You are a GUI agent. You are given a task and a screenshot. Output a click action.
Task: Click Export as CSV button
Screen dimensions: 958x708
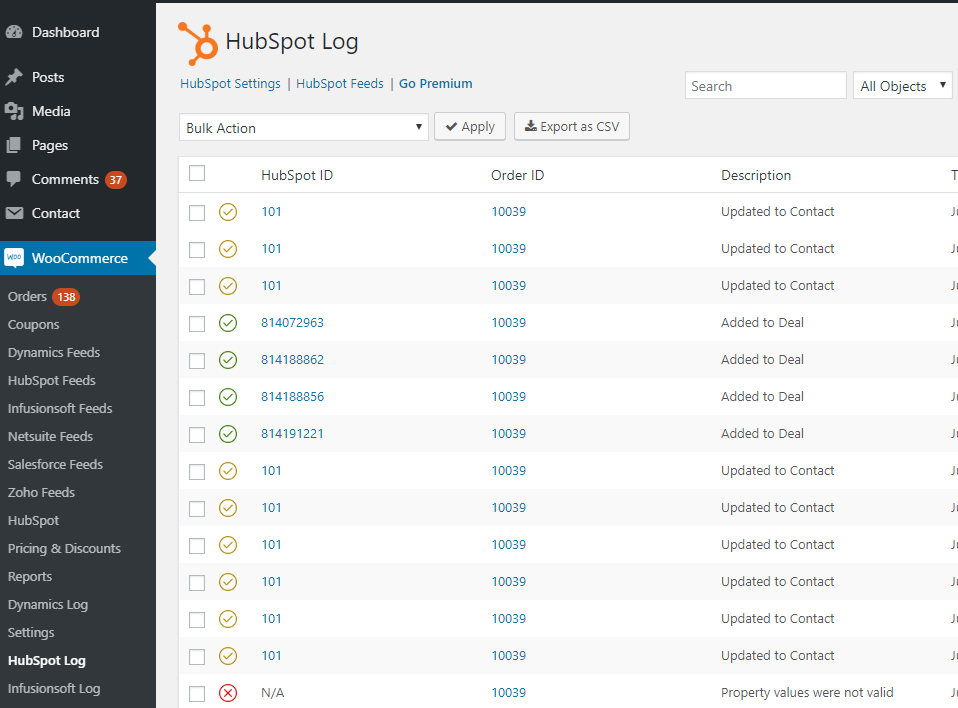tap(572, 126)
